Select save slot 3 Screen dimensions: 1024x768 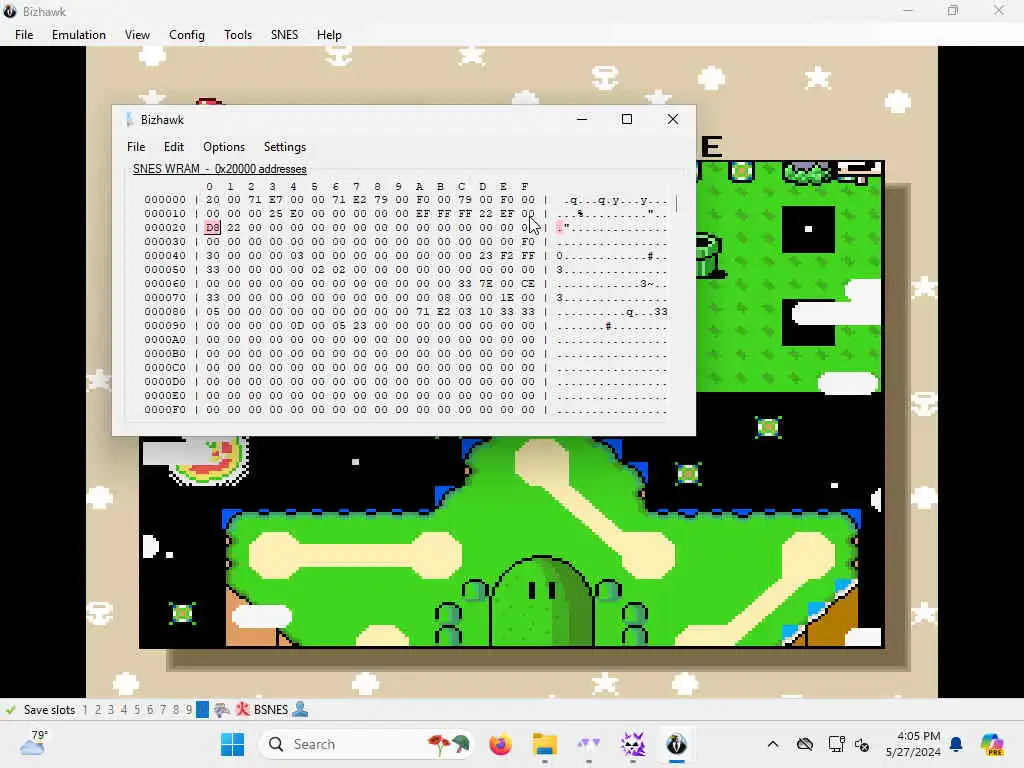[x=111, y=710]
